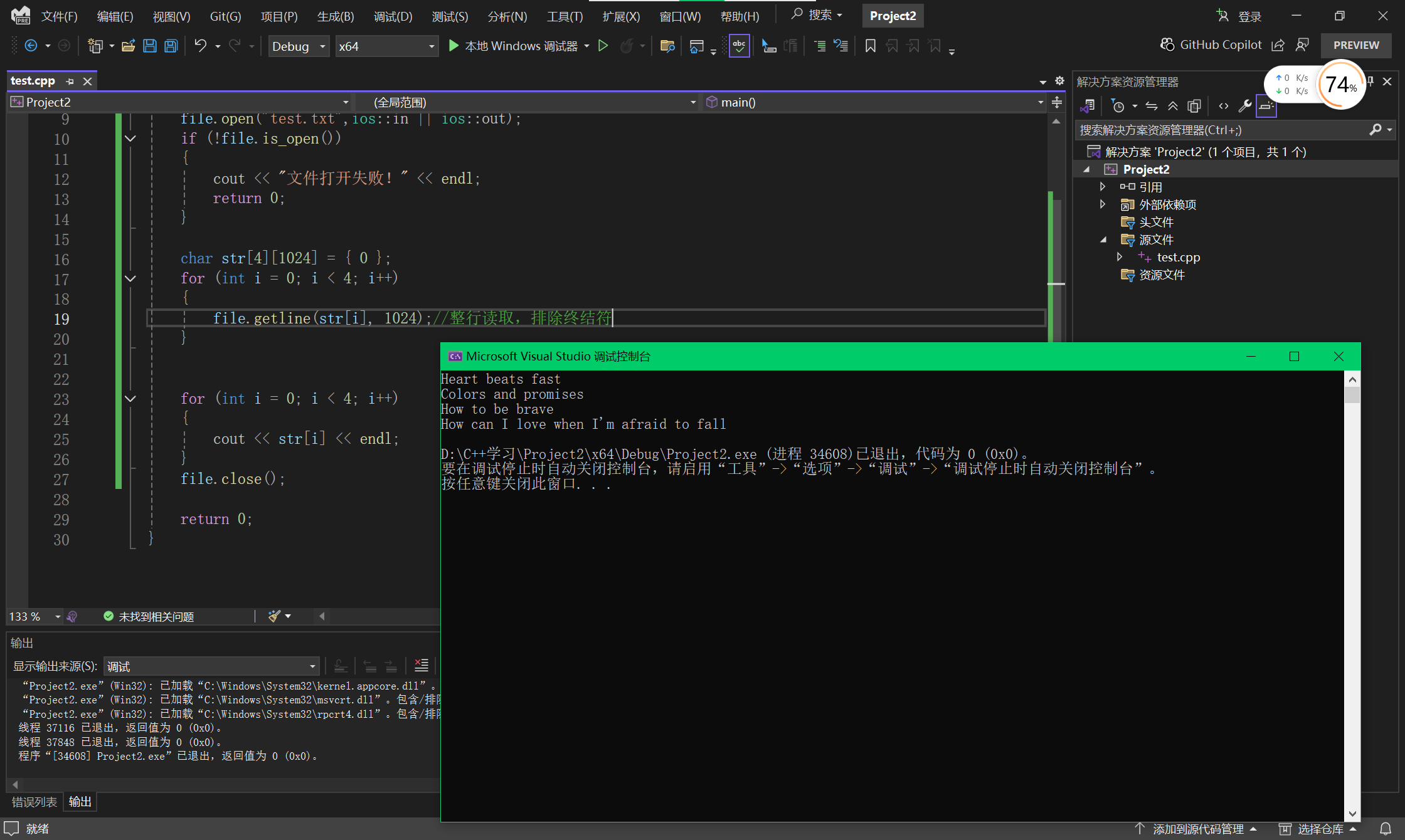Image resolution: width=1405 pixels, height=840 pixels.
Task: Expand the 外部依赖项 tree node
Action: [1103, 204]
